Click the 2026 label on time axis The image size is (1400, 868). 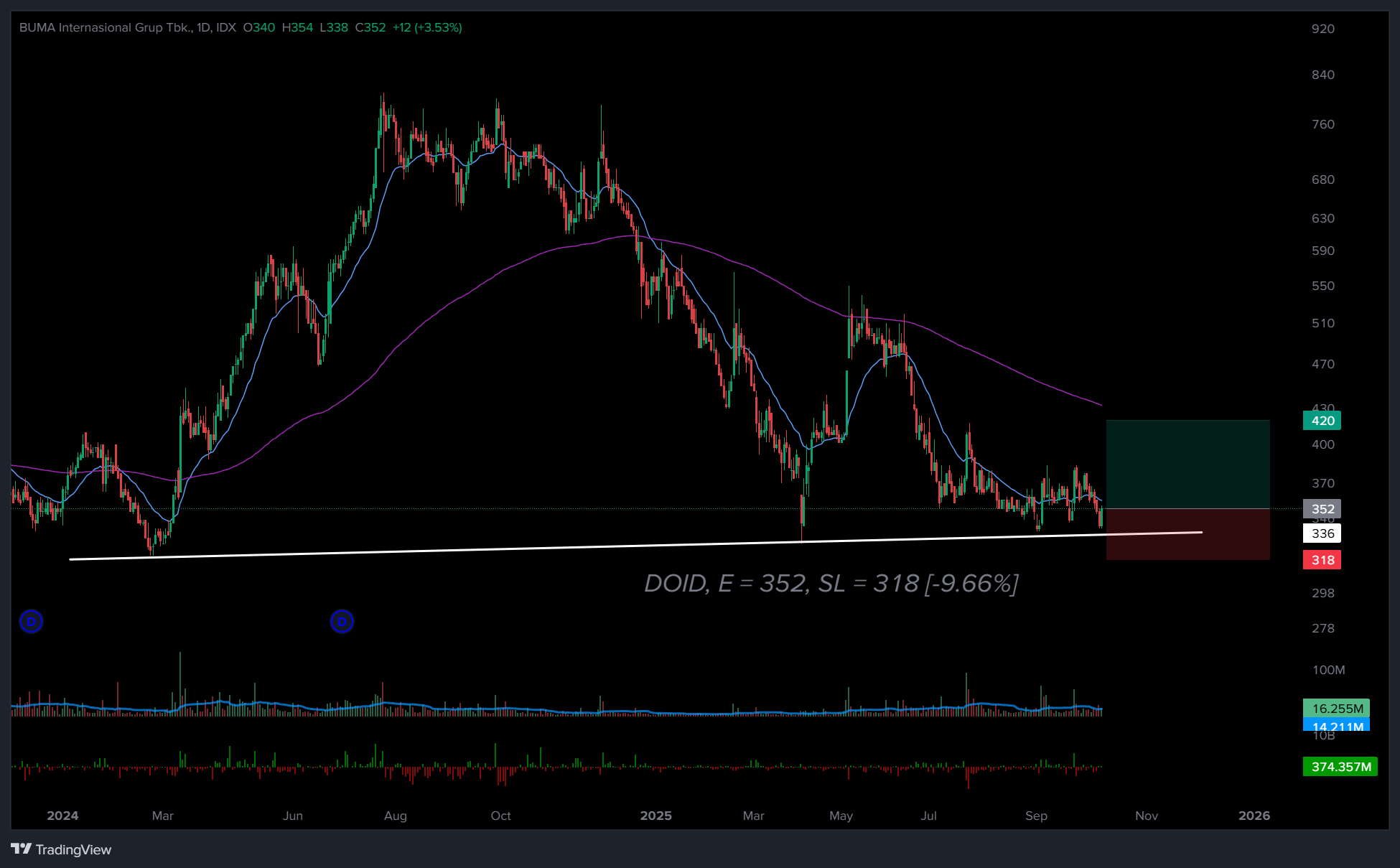[x=1254, y=816]
